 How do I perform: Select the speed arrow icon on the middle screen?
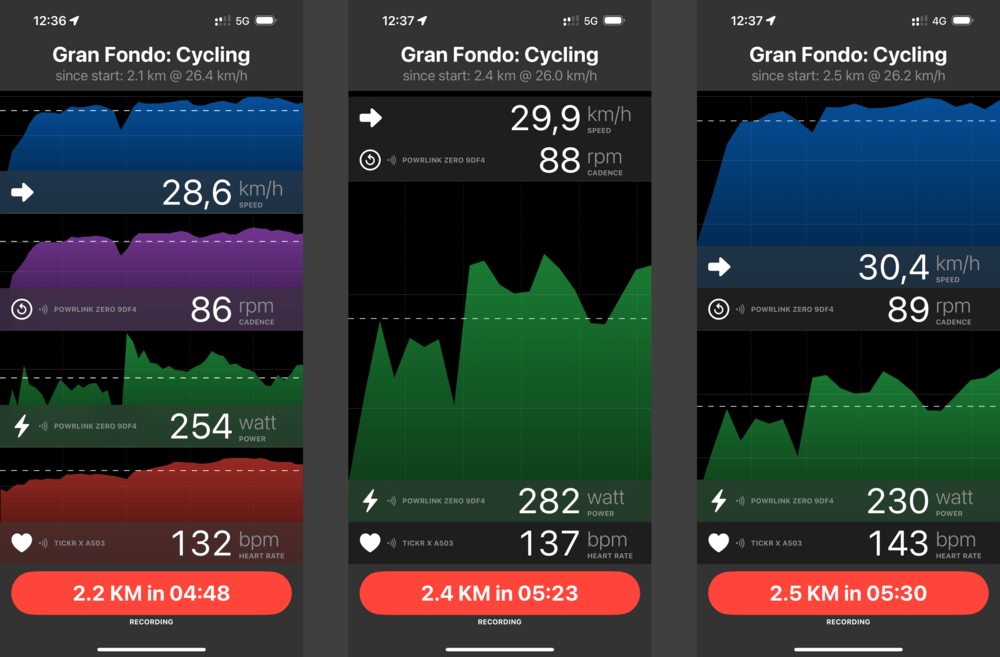click(x=370, y=118)
